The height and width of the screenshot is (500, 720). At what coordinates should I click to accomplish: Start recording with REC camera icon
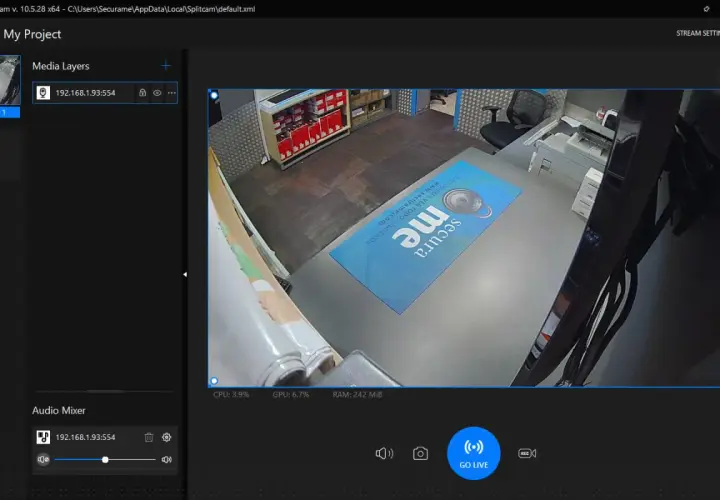tap(527, 454)
